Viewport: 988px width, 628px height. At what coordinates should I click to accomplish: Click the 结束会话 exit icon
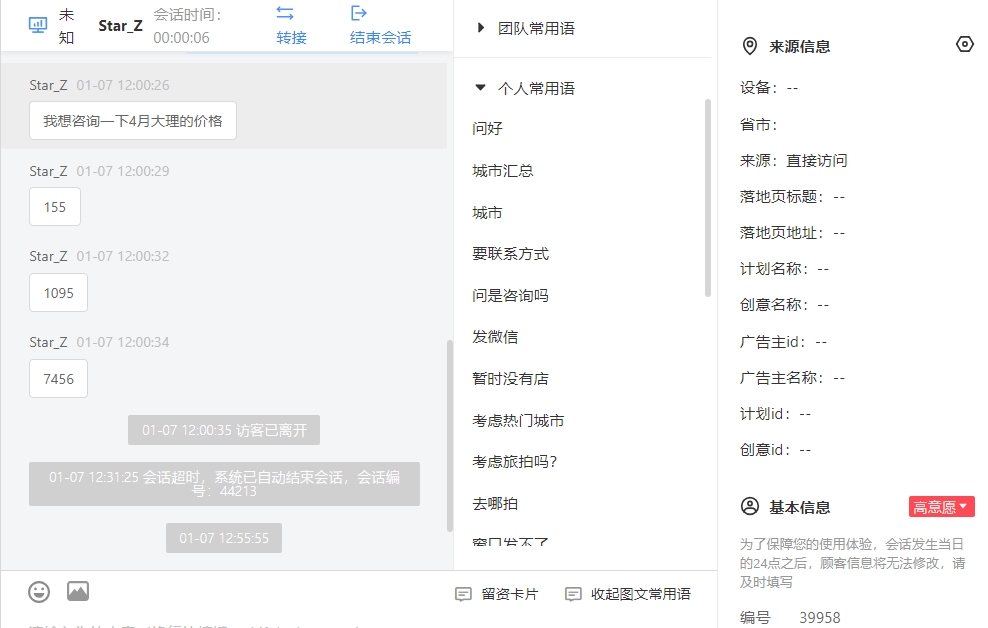pyautogui.click(x=359, y=13)
